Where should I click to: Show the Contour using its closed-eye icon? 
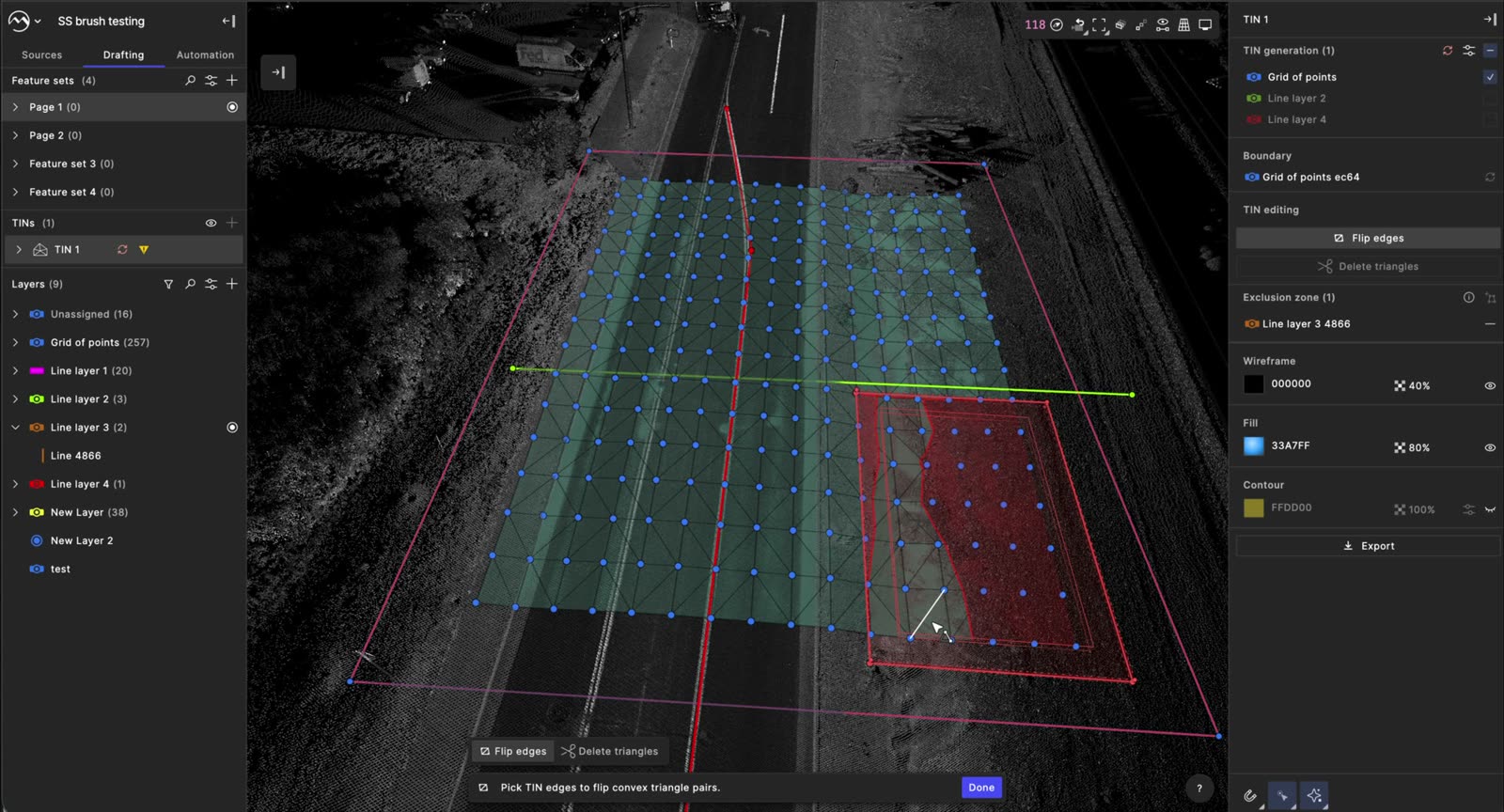pos(1490,509)
